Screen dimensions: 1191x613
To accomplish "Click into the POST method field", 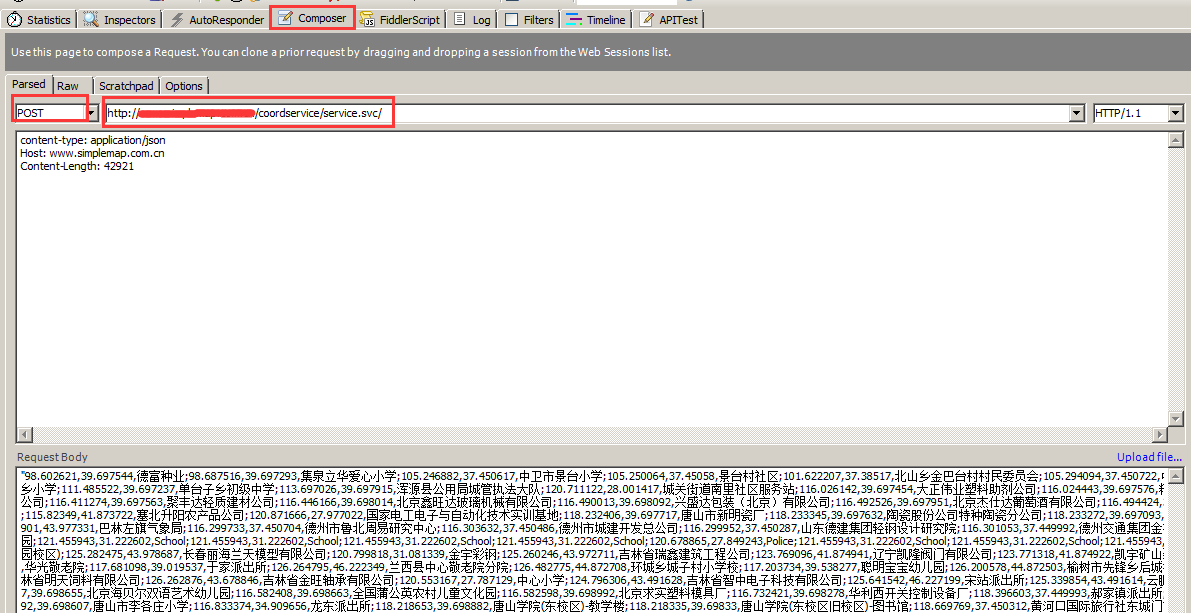I will [x=50, y=113].
